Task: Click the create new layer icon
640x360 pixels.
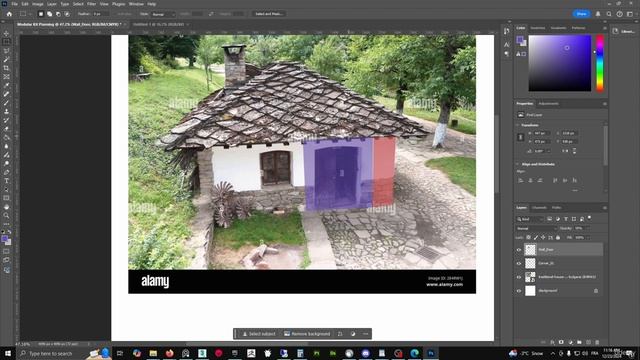Action: 588,342
